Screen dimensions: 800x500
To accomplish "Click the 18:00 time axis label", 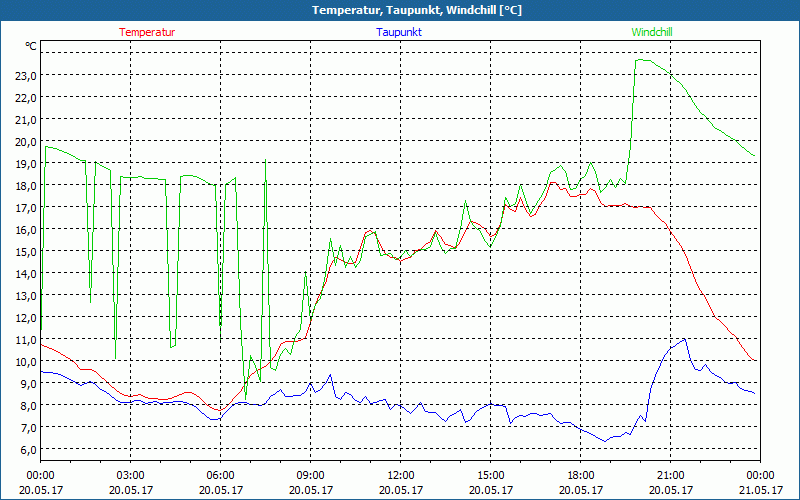I will click(x=581, y=476).
